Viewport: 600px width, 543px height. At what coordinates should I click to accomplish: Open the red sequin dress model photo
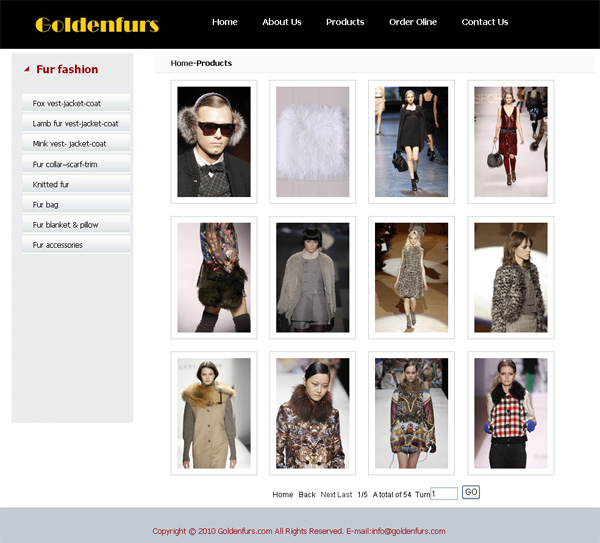coord(511,142)
